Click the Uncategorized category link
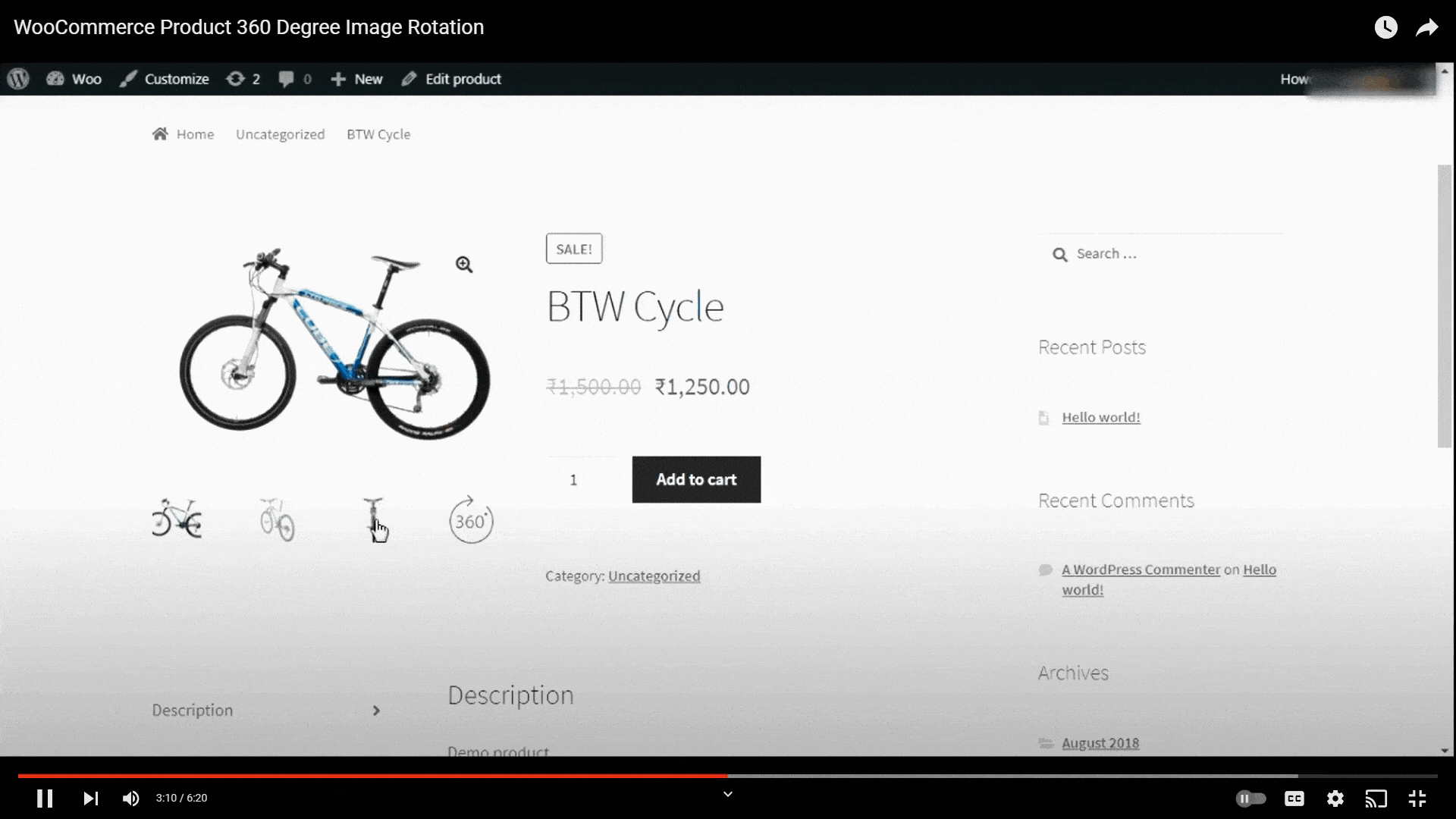The height and width of the screenshot is (819, 1456). (x=655, y=576)
